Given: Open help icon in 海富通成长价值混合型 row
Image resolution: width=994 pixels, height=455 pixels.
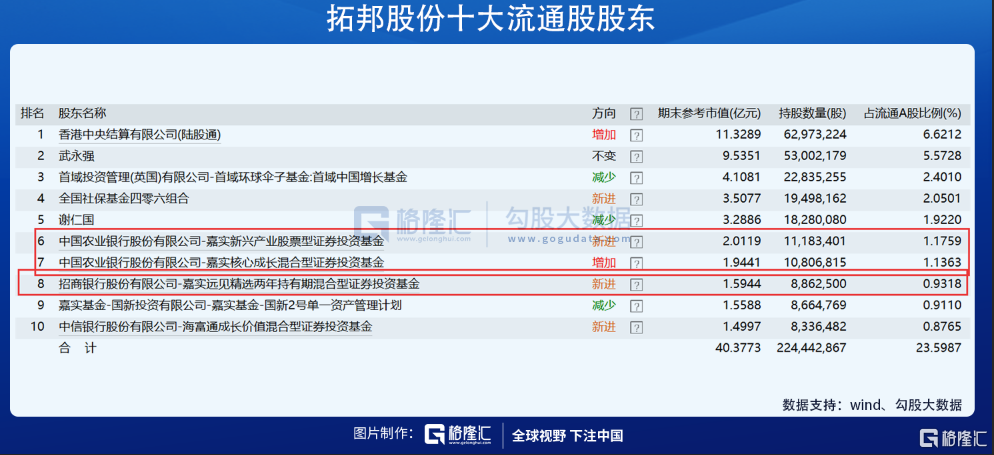Looking at the screenshot, I should (x=636, y=328).
